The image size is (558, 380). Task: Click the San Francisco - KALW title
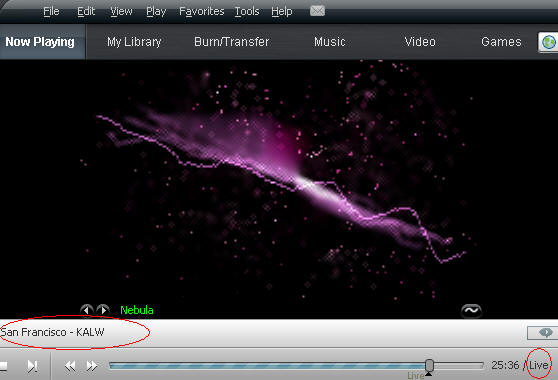coord(52,332)
